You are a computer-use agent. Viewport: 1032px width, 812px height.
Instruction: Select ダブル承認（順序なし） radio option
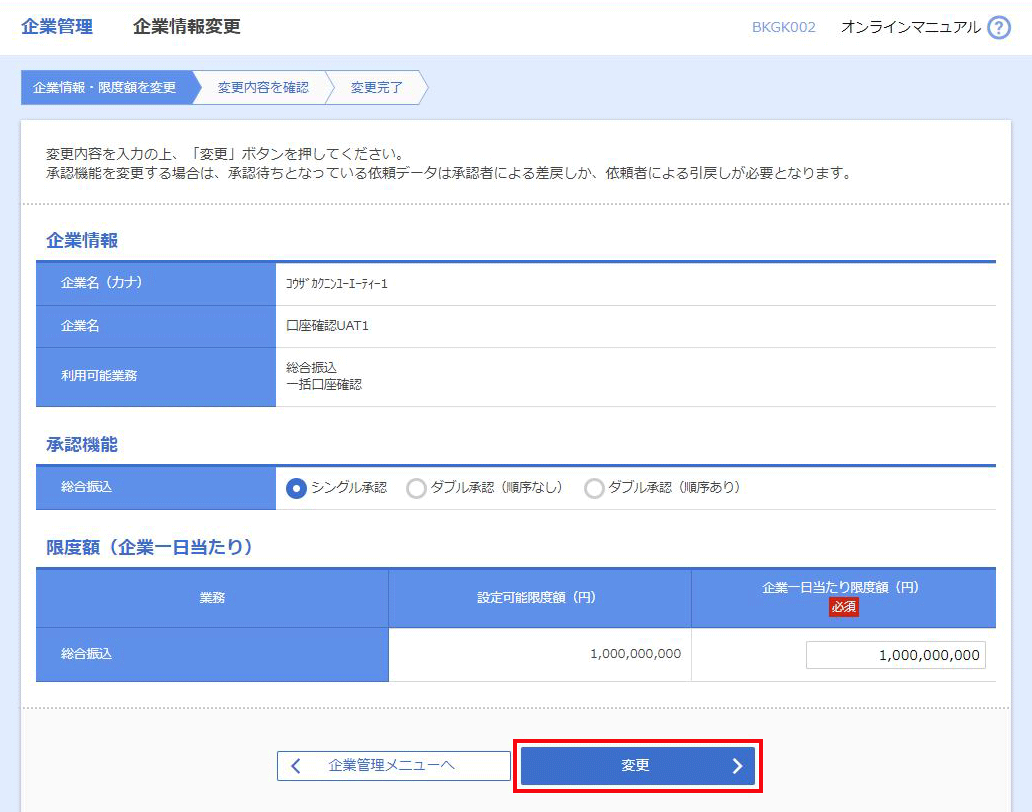pyautogui.click(x=416, y=488)
